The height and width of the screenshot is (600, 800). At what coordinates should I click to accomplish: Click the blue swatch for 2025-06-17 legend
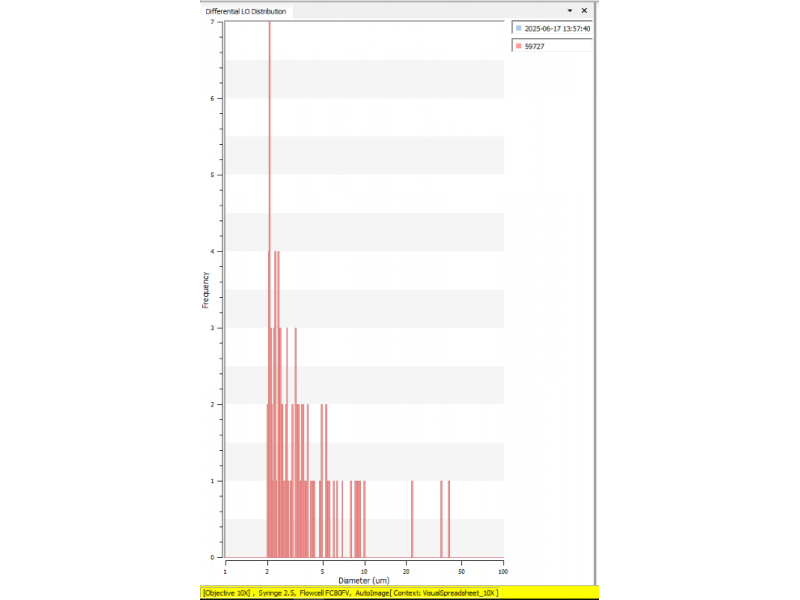coord(519,29)
